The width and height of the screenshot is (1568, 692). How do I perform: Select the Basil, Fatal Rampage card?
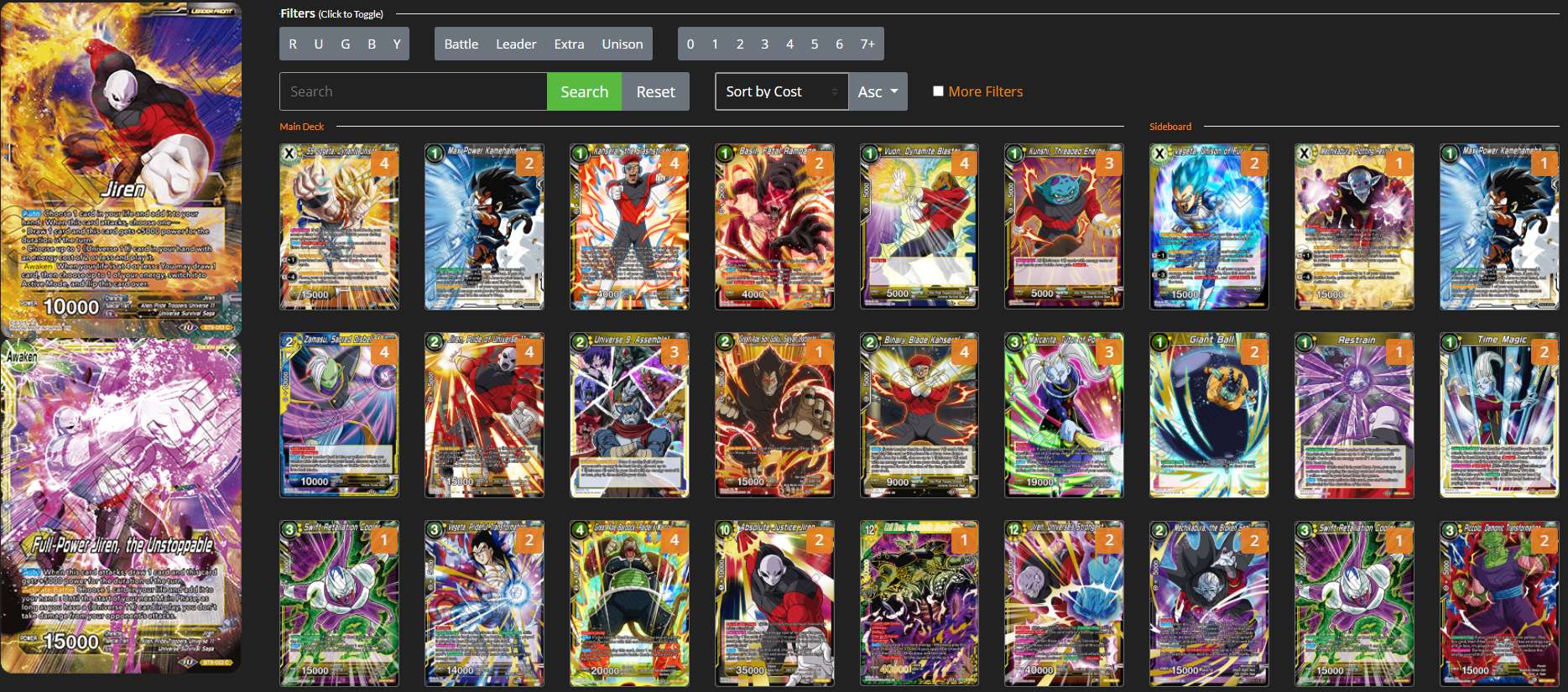tap(774, 226)
